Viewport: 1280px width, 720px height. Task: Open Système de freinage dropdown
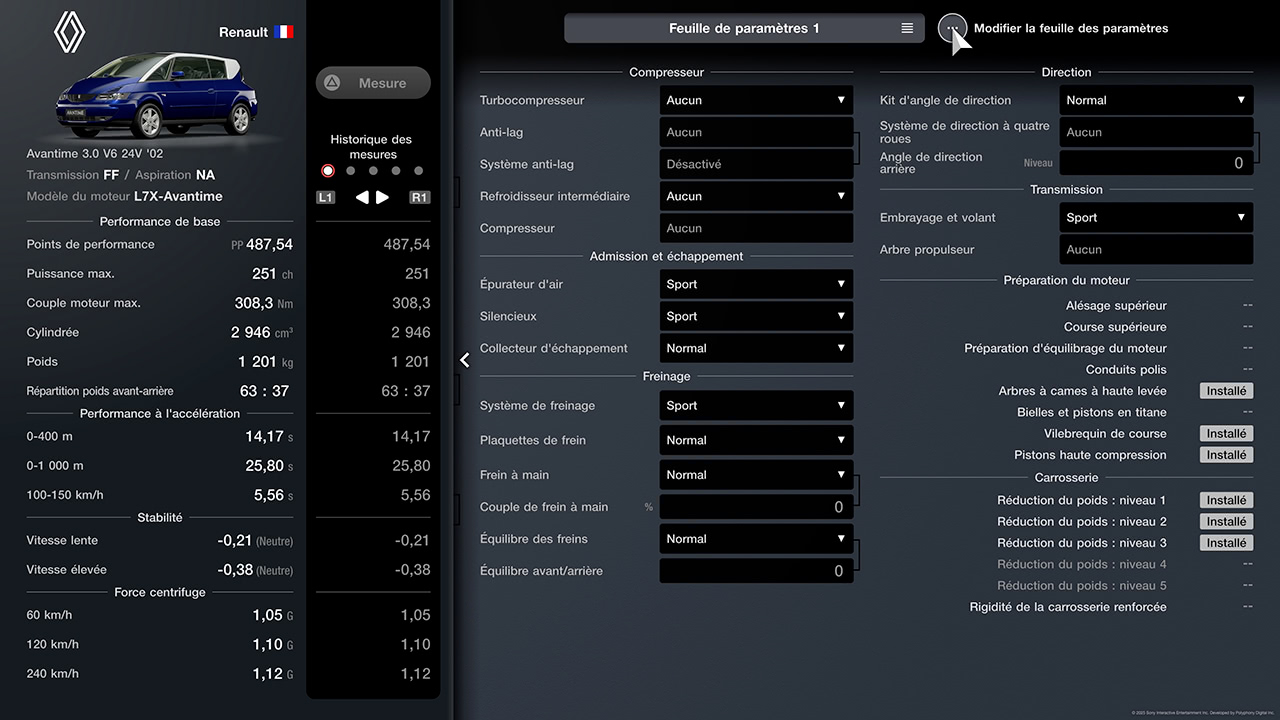tap(757, 405)
